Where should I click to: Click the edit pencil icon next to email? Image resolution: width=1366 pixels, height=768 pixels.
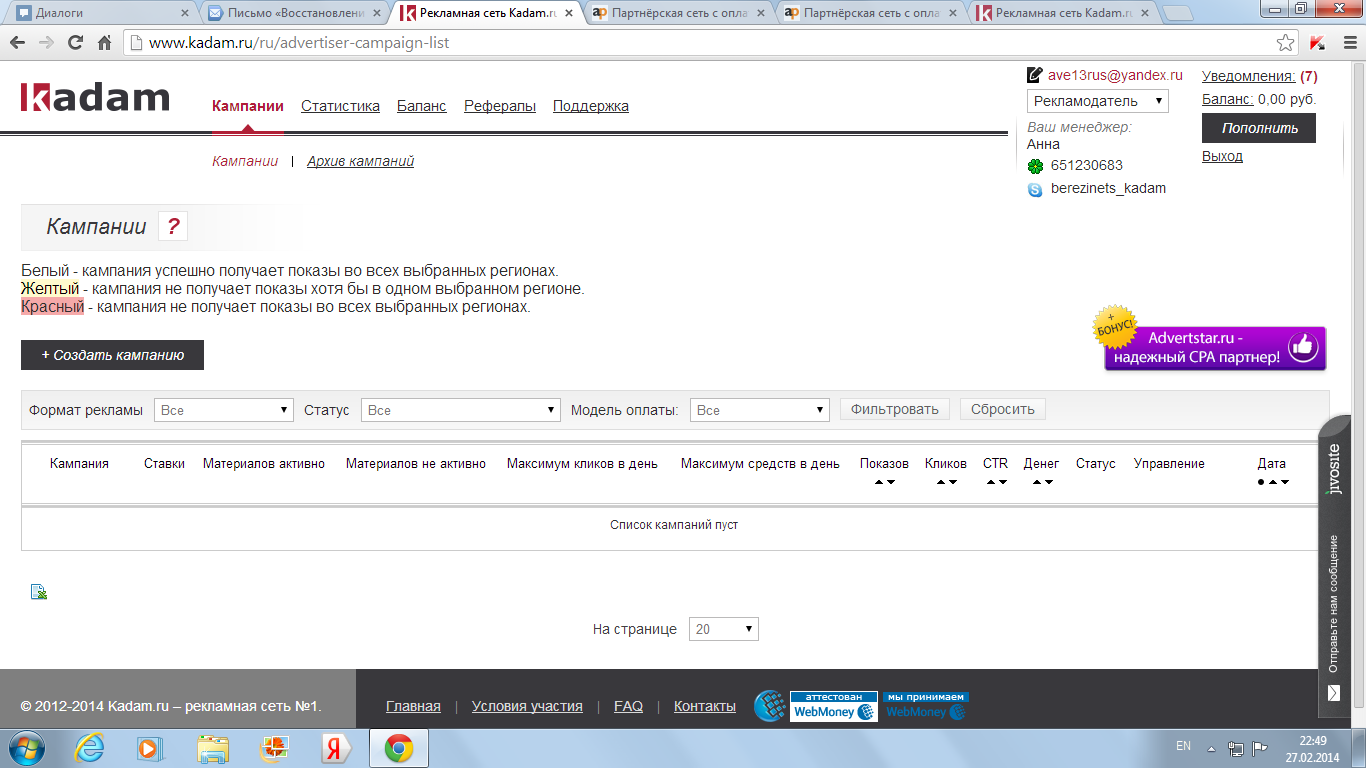(x=1035, y=75)
